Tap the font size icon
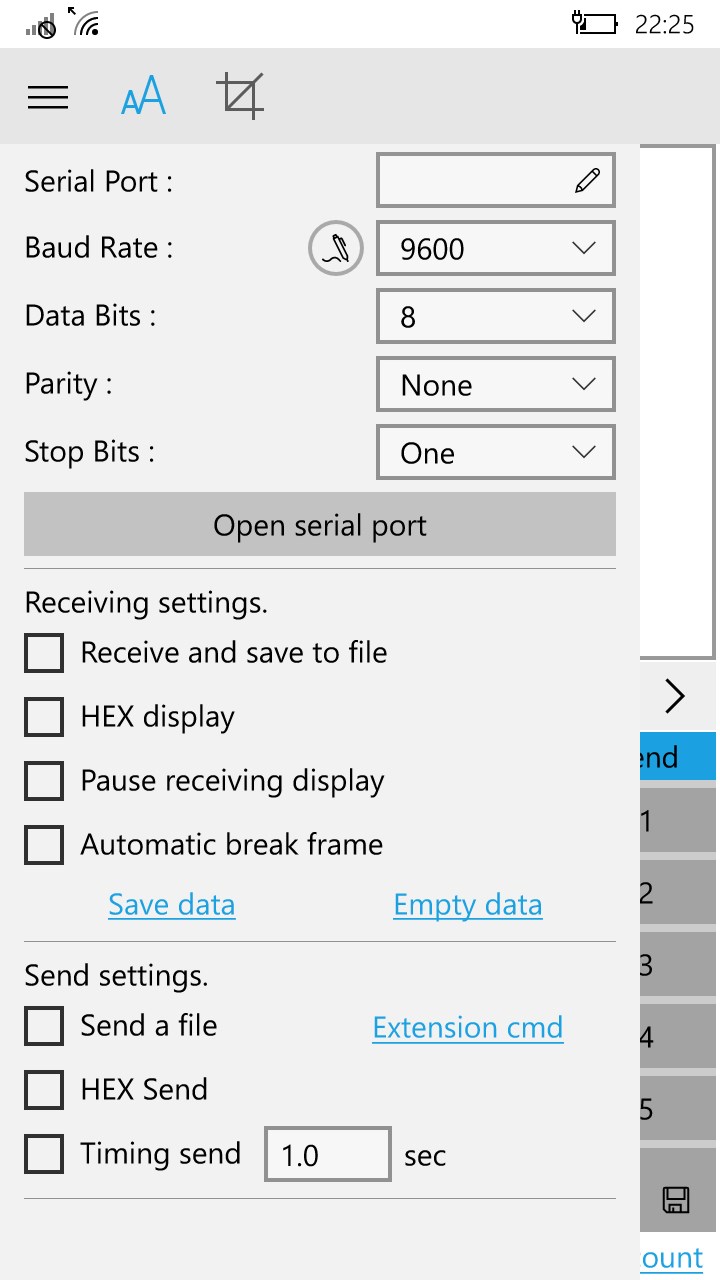Viewport: 720px width, 1280px height. pyautogui.click(x=143, y=97)
